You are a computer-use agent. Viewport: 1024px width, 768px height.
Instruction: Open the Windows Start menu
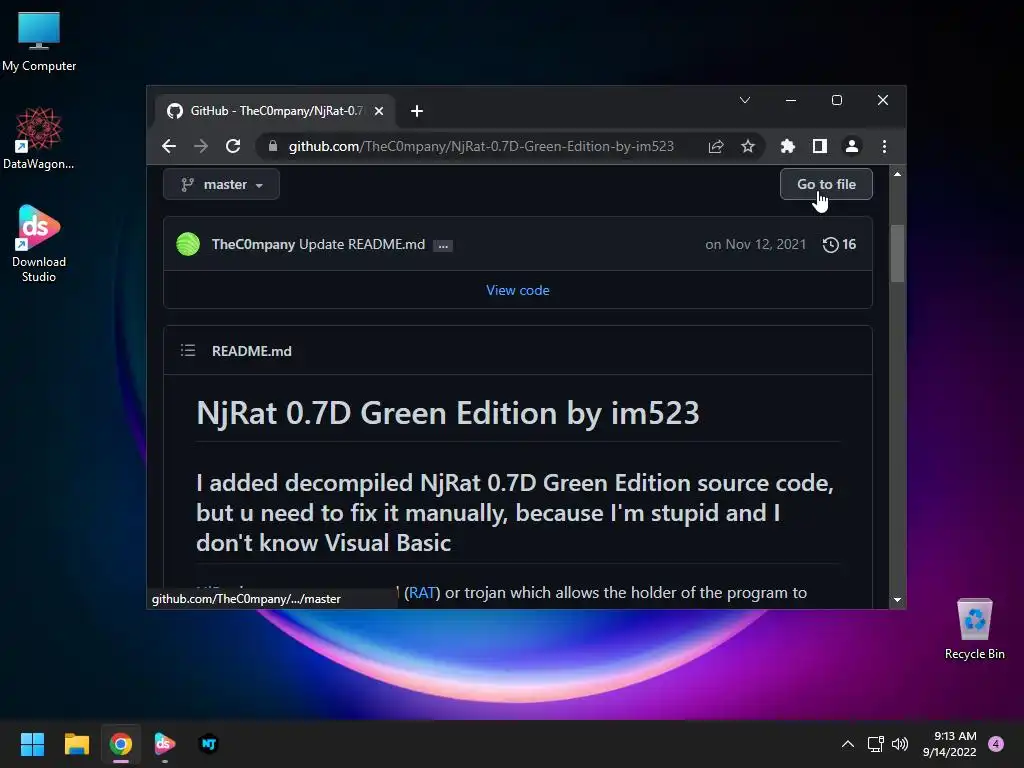point(32,744)
